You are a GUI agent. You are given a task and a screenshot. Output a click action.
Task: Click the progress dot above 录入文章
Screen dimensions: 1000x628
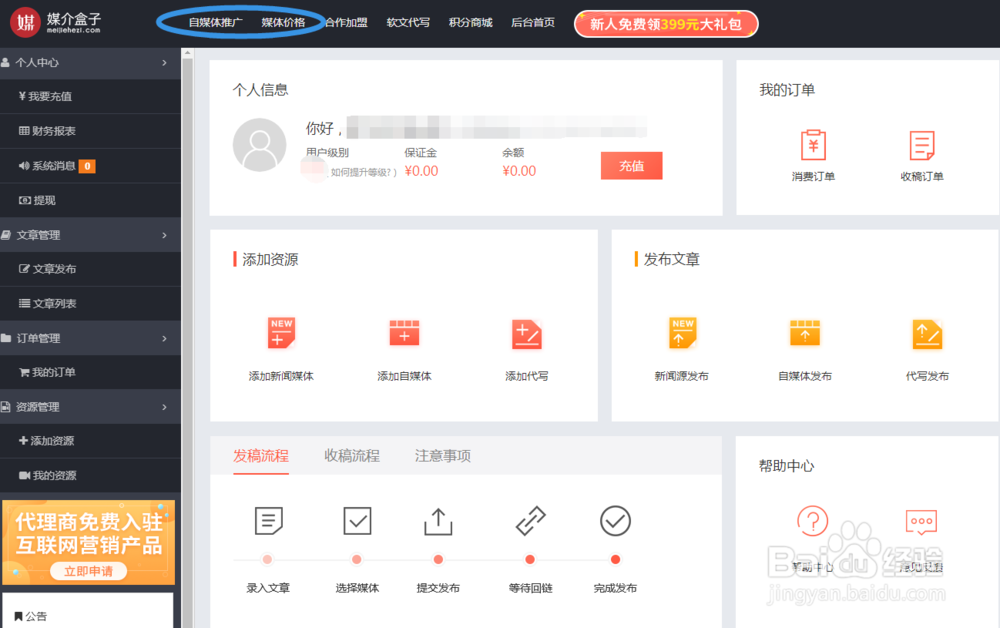(x=267, y=560)
